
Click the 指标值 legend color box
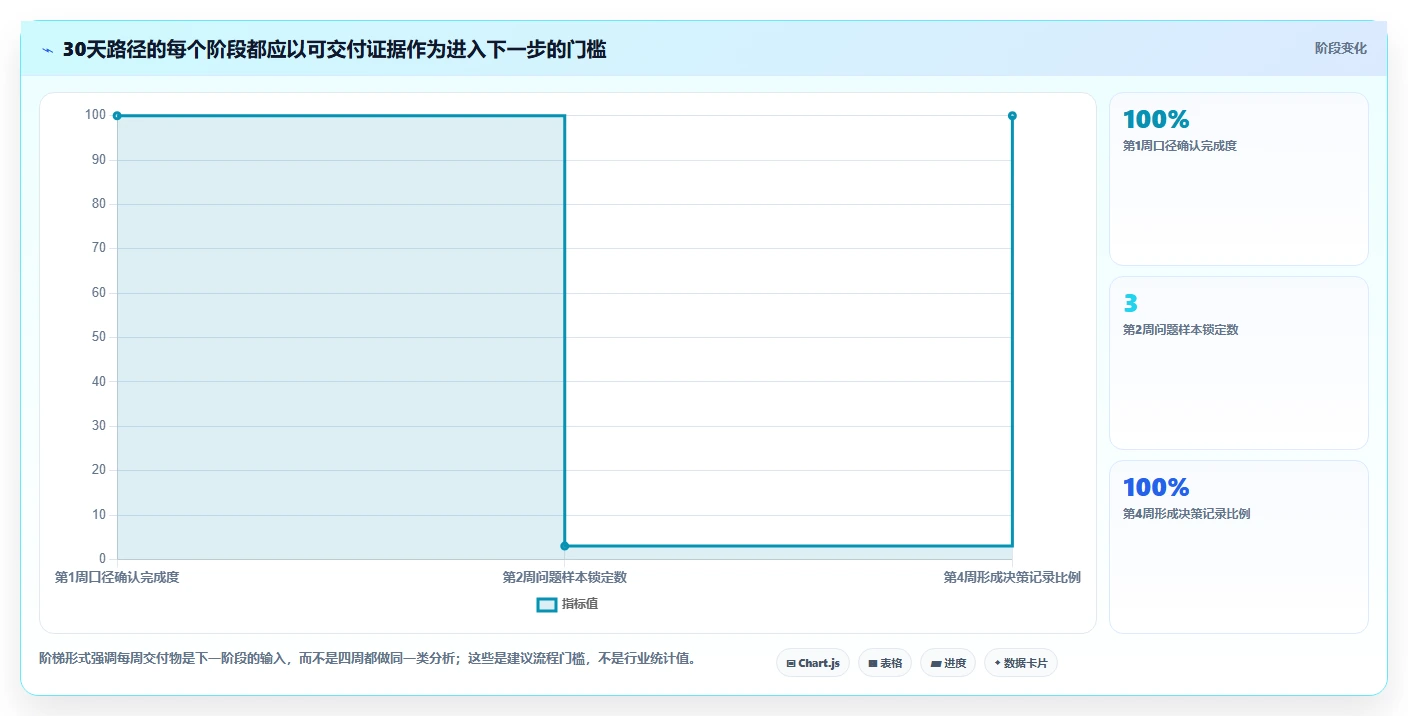click(x=547, y=604)
